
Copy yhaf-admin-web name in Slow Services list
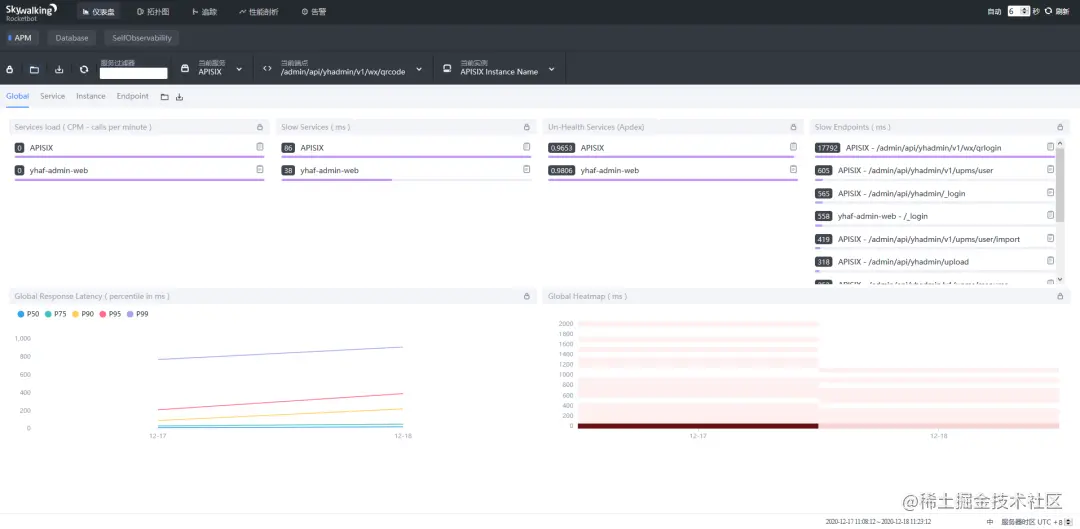[526, 169]
